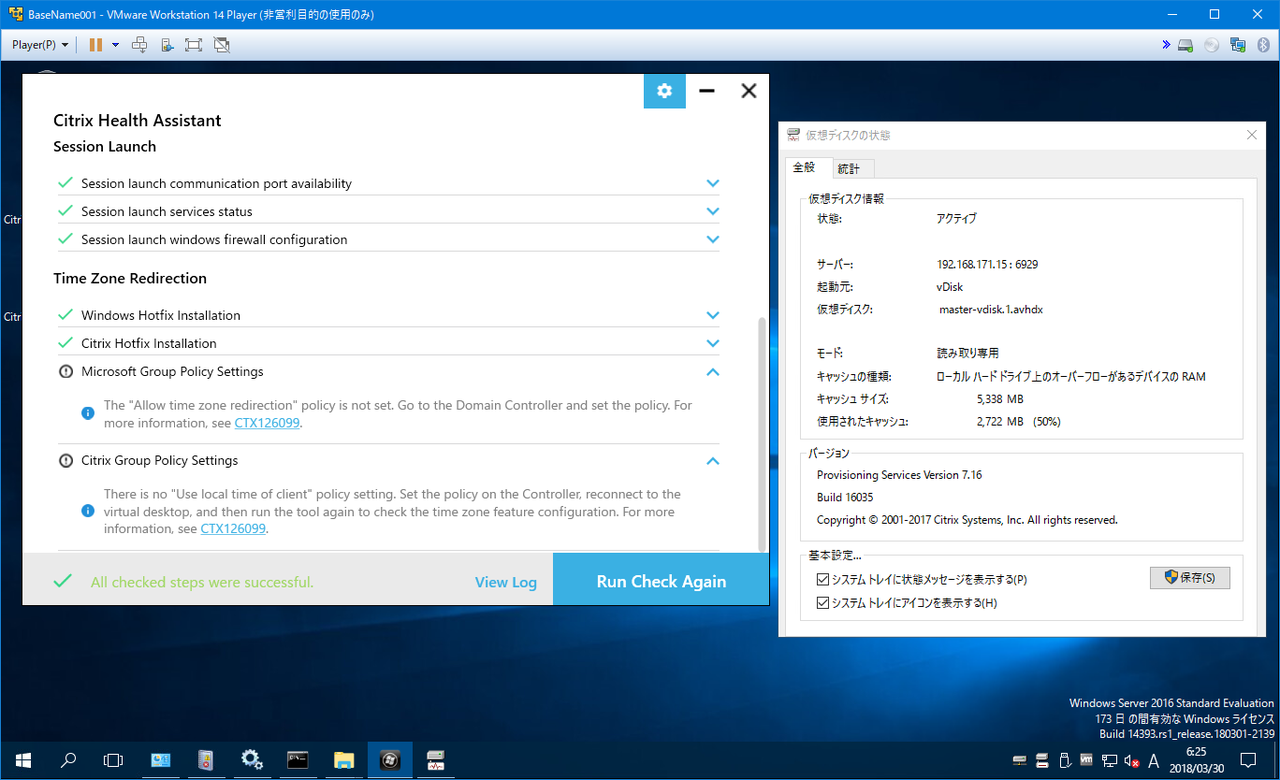This screenshot has width=1280, height=780.
Task: Enter full screen mode from the toolbar
Action: click(x=193, y=44)
